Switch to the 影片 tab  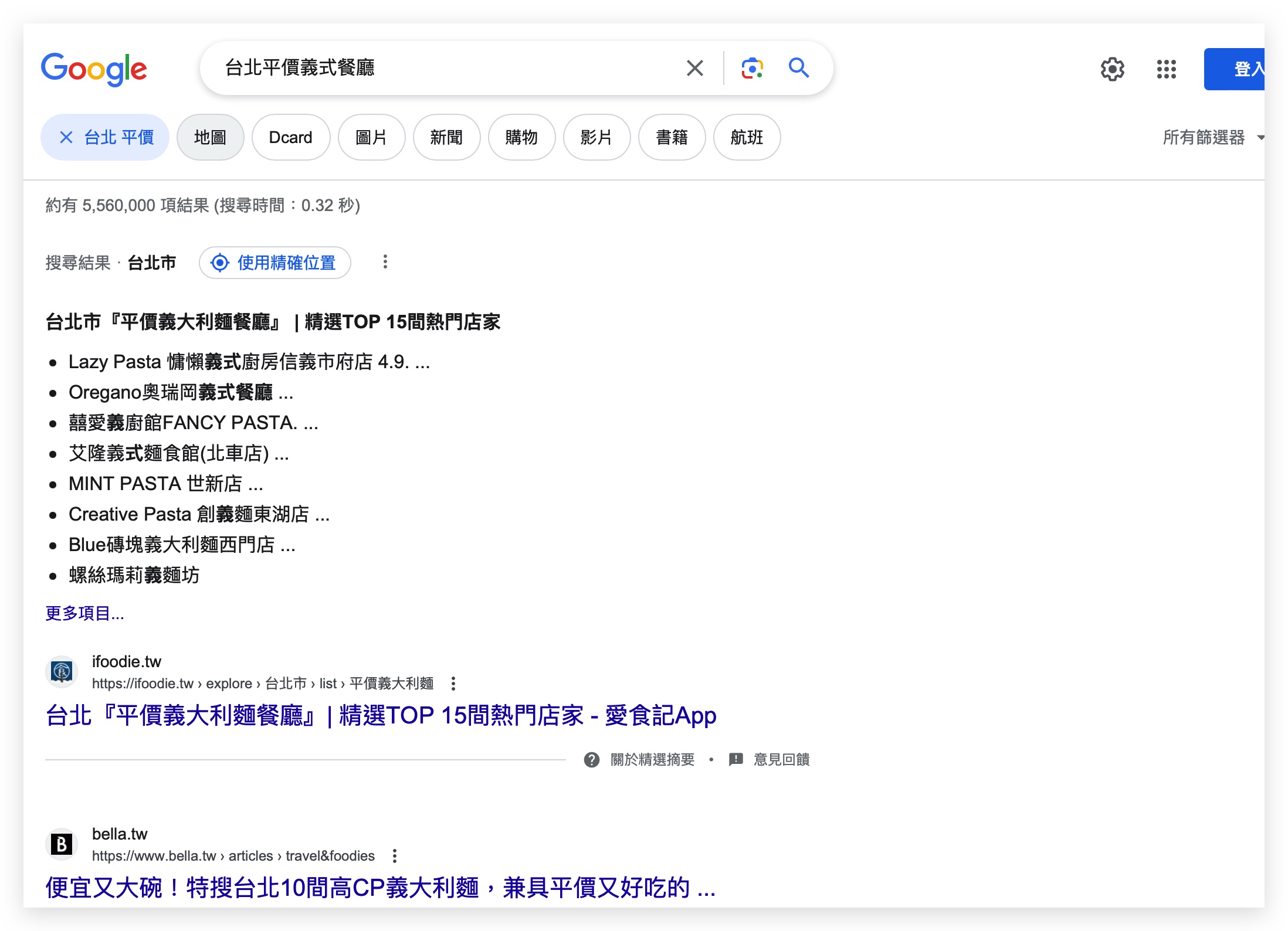tap(596, 137)
